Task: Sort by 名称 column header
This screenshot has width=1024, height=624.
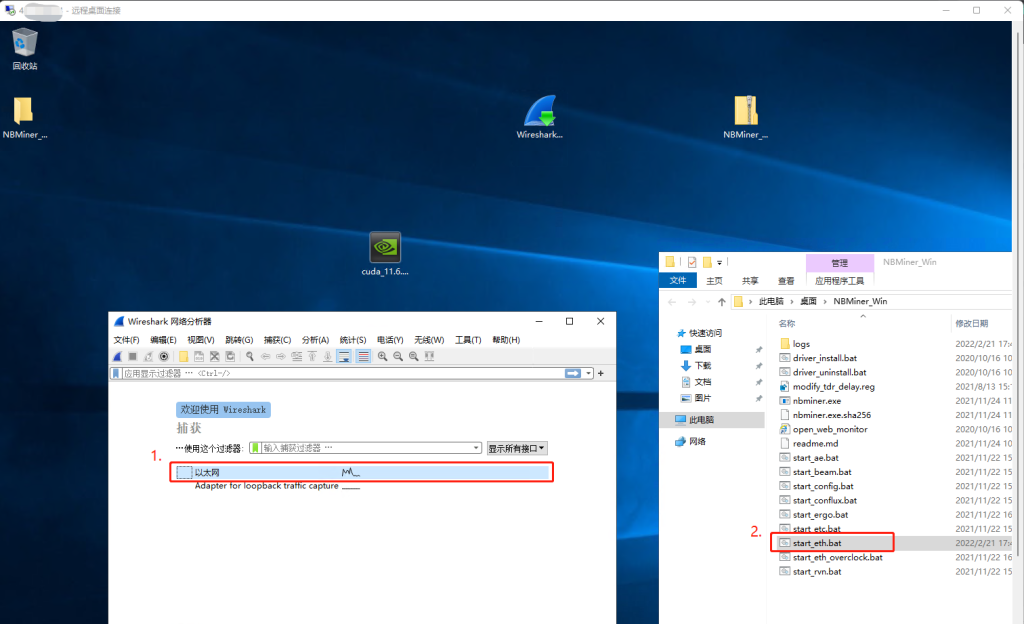Action: click(x=787, y=324)
